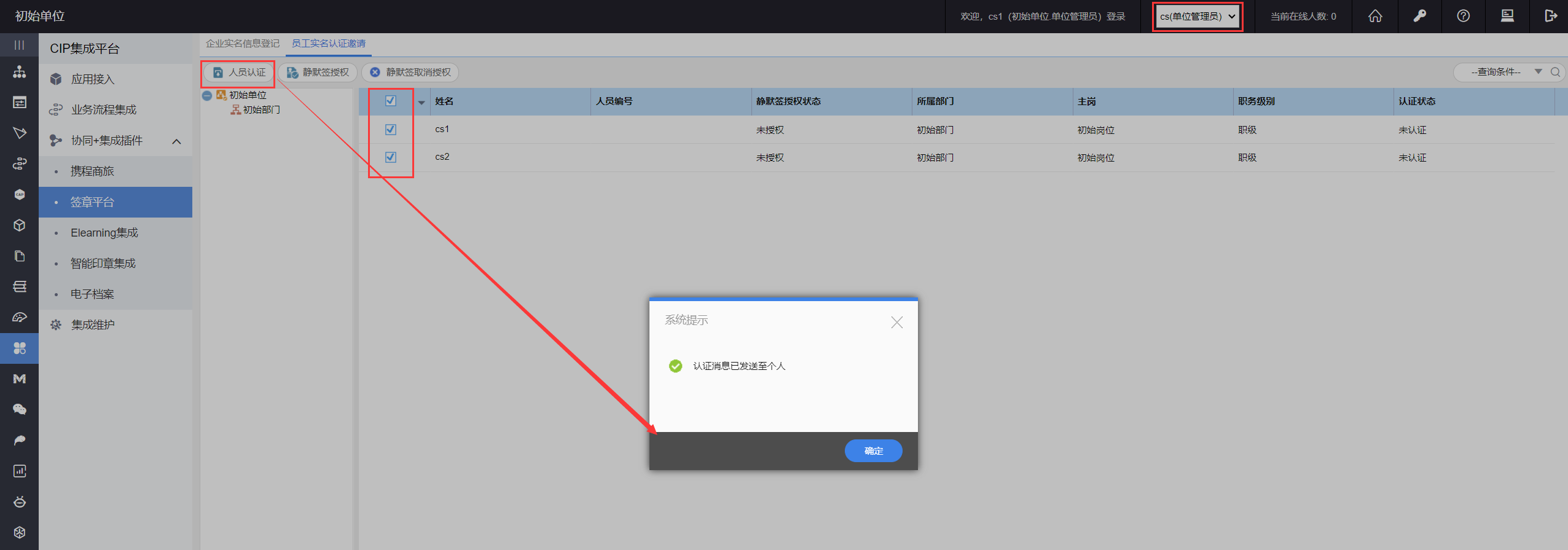
Task: Click the 初始单位 title in top-left header
Action: click(x=40, y=16)
